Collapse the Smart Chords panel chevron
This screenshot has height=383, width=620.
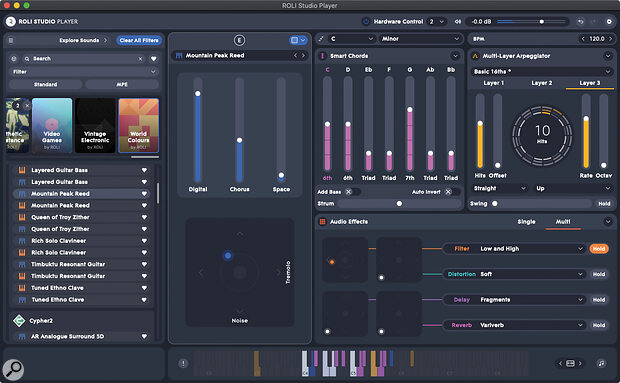point(455,56)
